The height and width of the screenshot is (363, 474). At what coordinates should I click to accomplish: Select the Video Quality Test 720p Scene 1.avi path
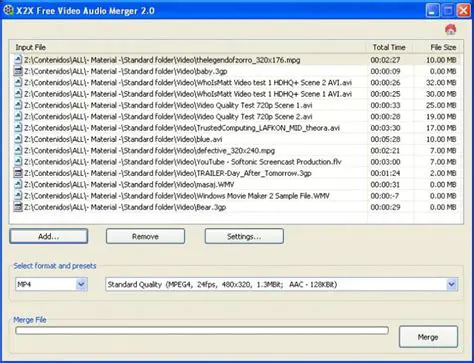(168, 105)
